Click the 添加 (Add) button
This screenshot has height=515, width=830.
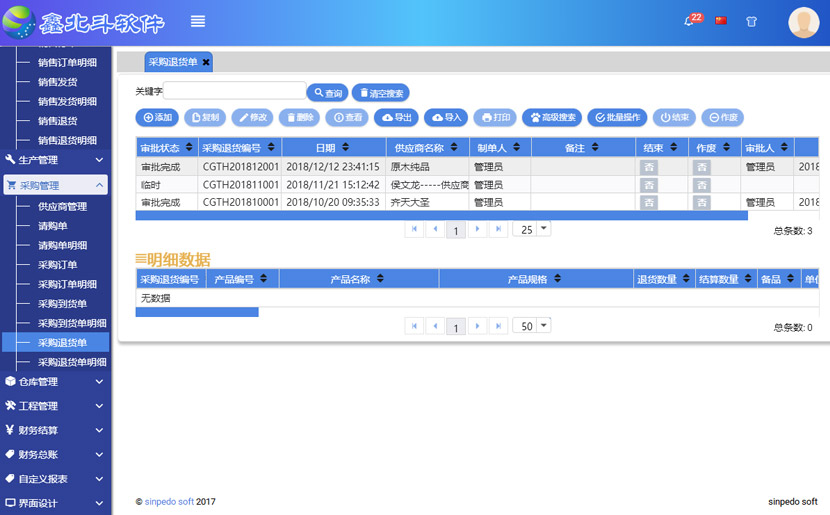coord(157,117)
